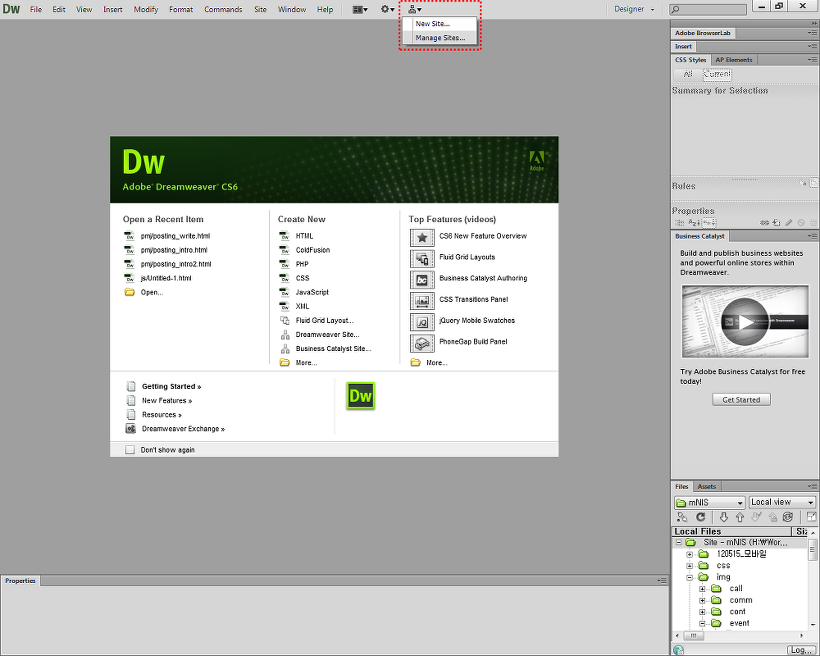Click Show only set properties icon
This screenshot has height=656, width=820.
click(x=709, y=223)
